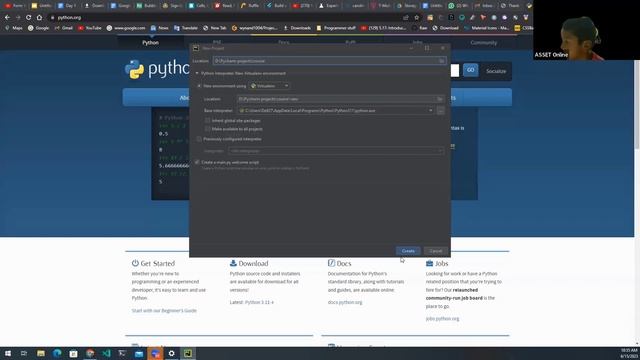640x360 pixels.
Task: Open the Windows Start menu
Action: pos(7,353)
